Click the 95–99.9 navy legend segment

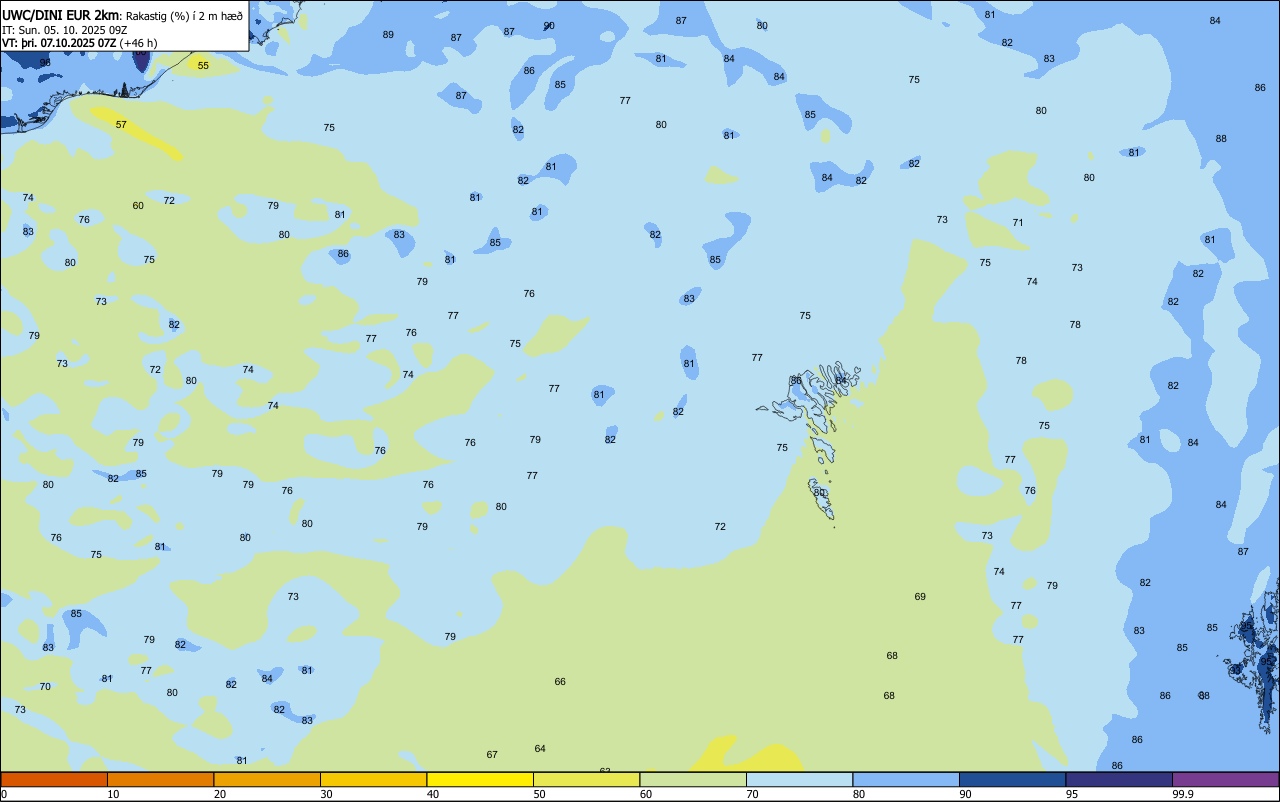1119,779
